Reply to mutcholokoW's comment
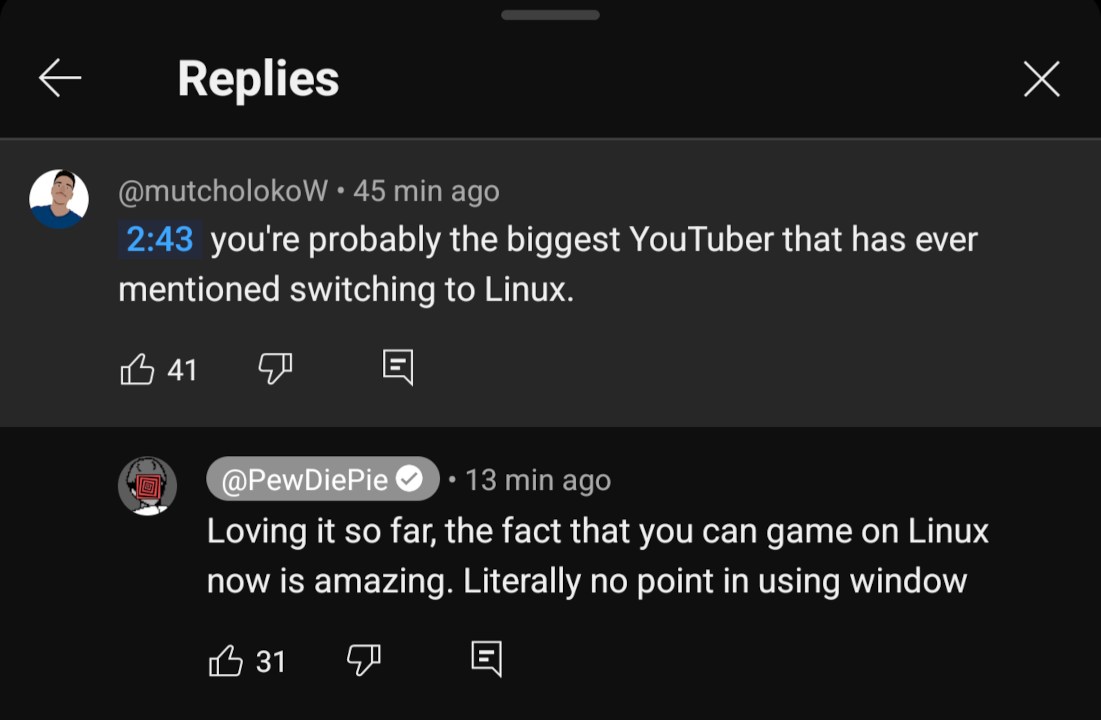Image resolution: width=1101 pixels, height=720 pixels. 397,368
